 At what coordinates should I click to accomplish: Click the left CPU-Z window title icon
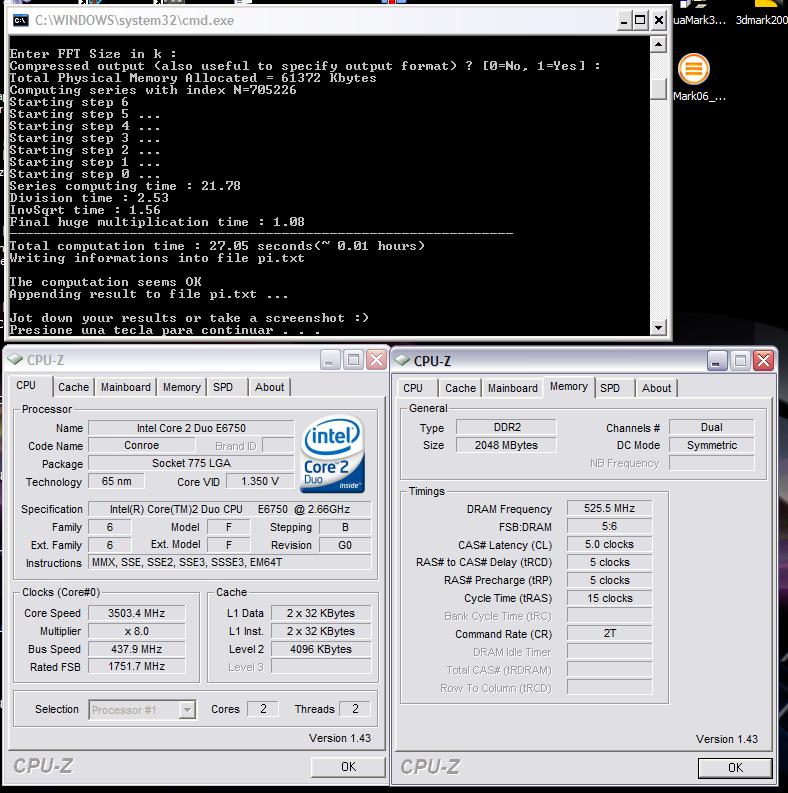tap(15, 360)
